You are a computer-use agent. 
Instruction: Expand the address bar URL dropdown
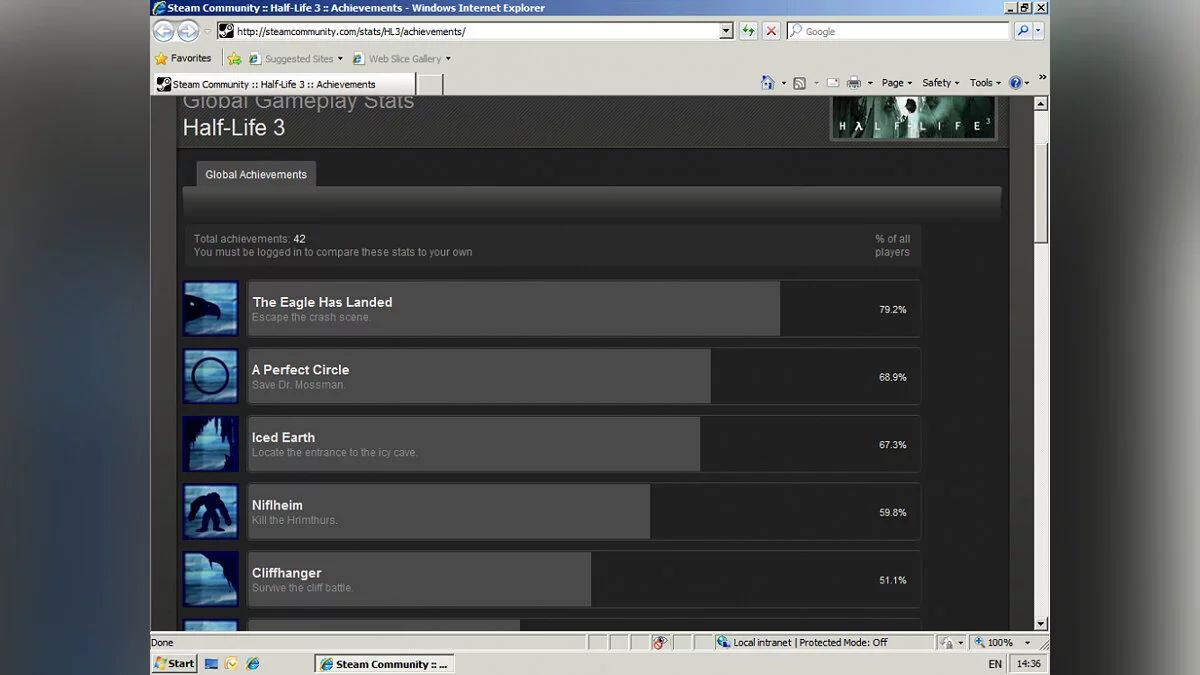click(x=727, y=31)
